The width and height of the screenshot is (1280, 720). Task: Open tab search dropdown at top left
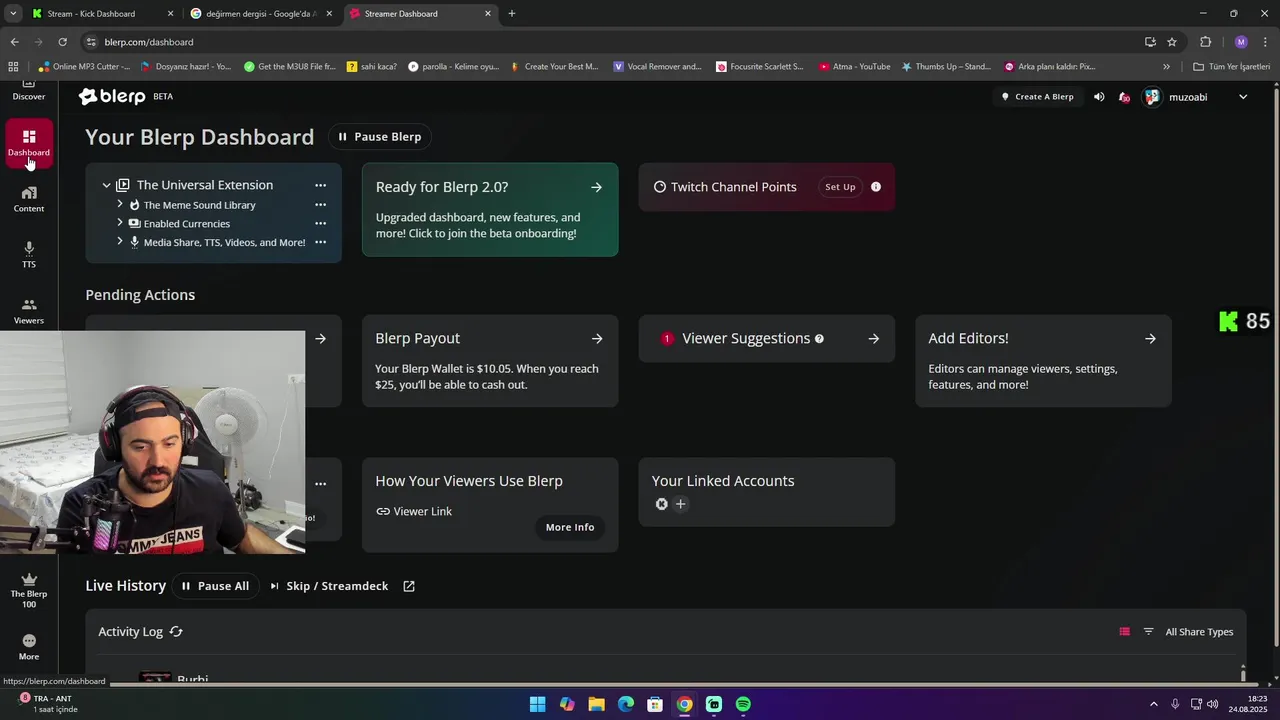[13, 14]
